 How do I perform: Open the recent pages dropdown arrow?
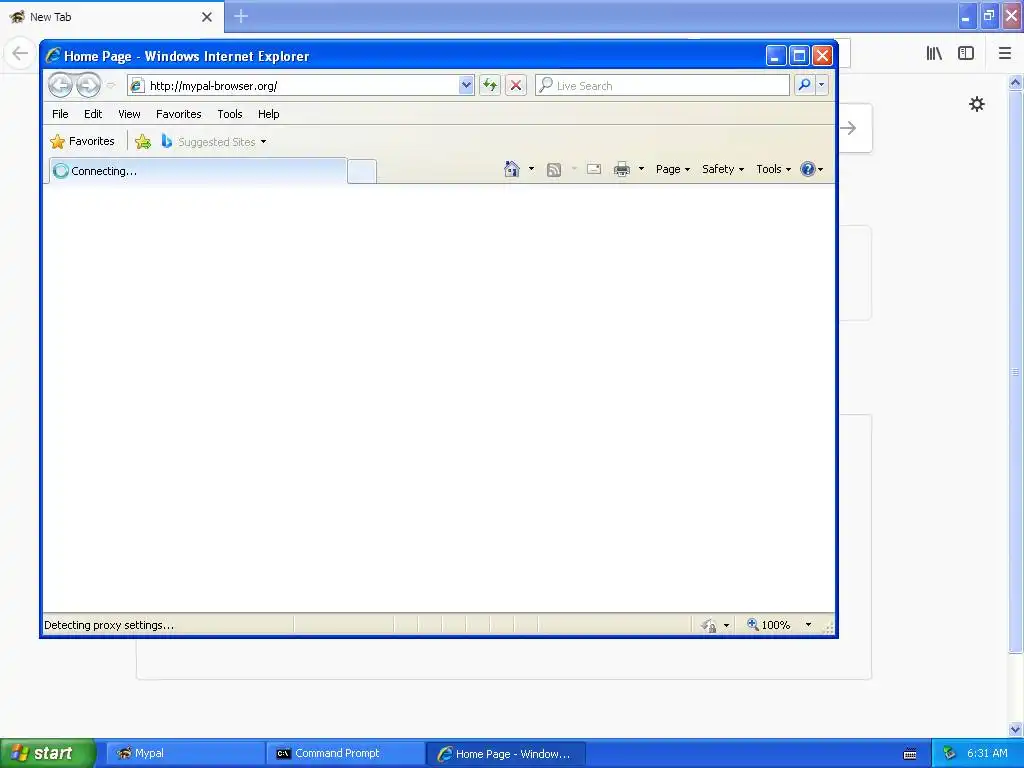click(111, 86)
